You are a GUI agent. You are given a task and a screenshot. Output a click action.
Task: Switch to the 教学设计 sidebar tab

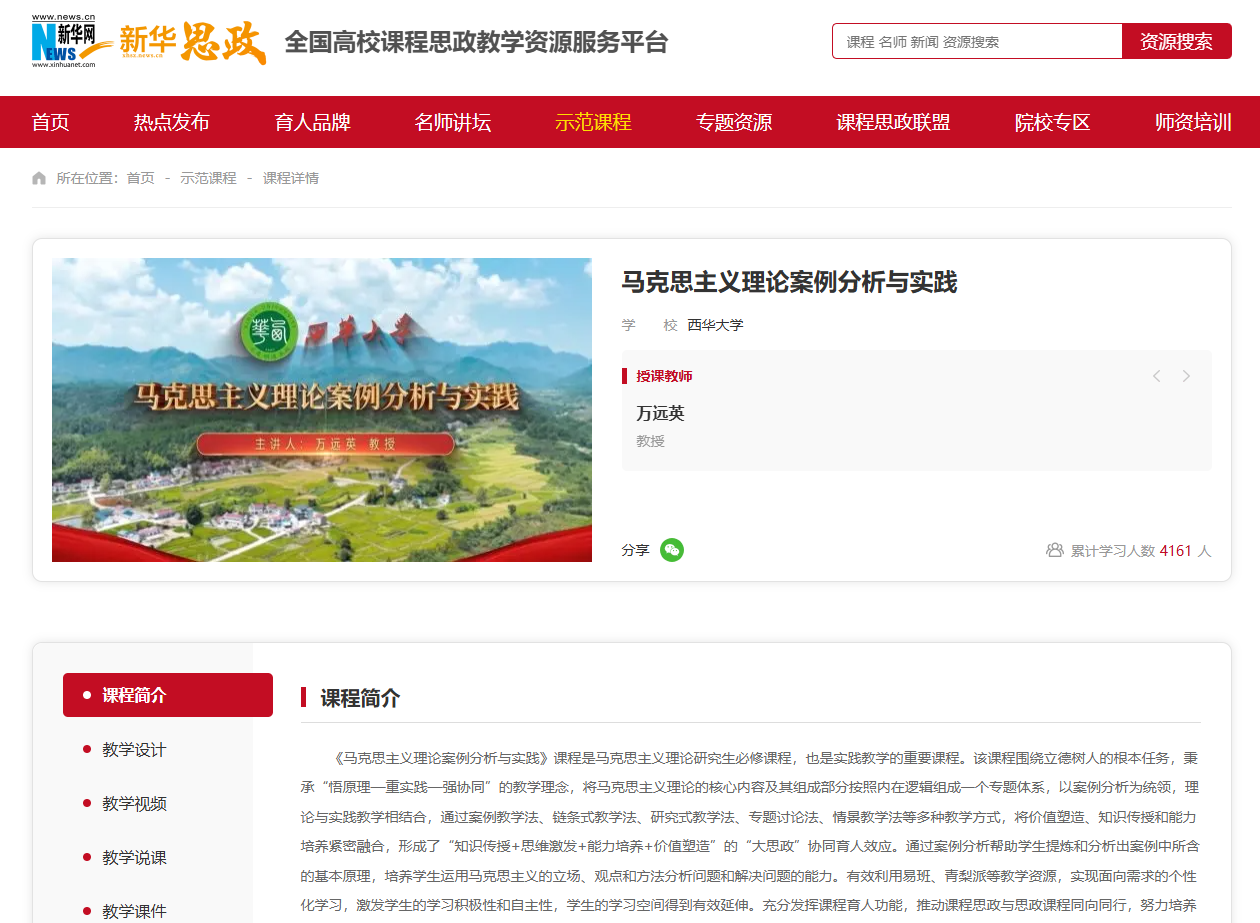[134, 750]
